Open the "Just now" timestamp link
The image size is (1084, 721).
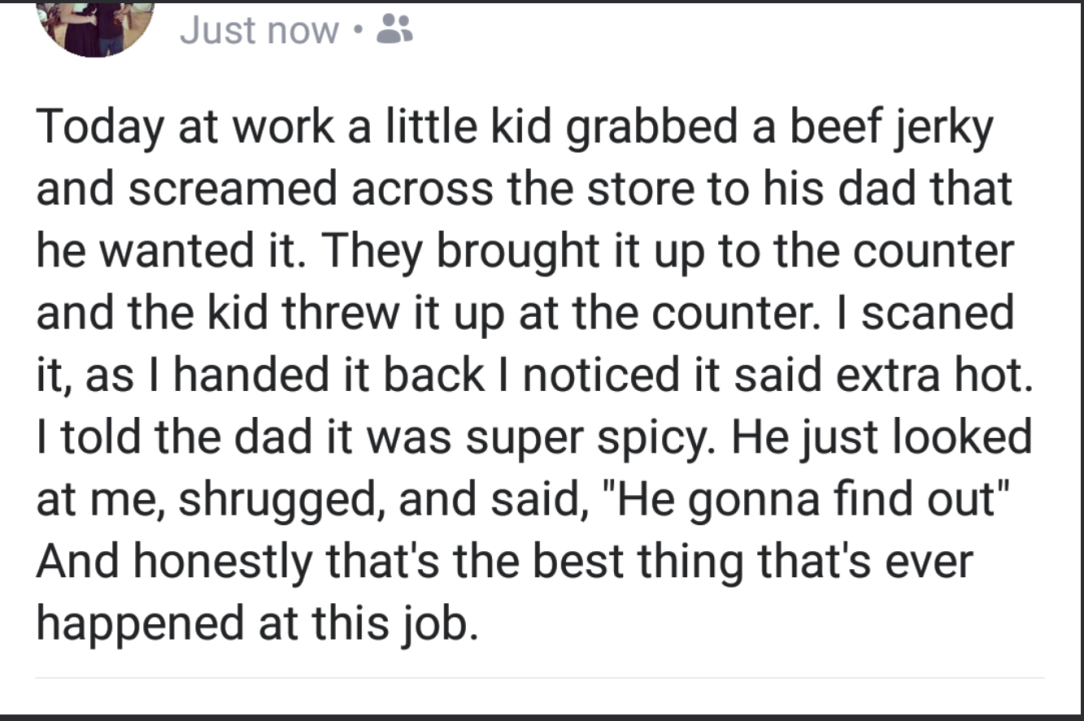[259, 30]
